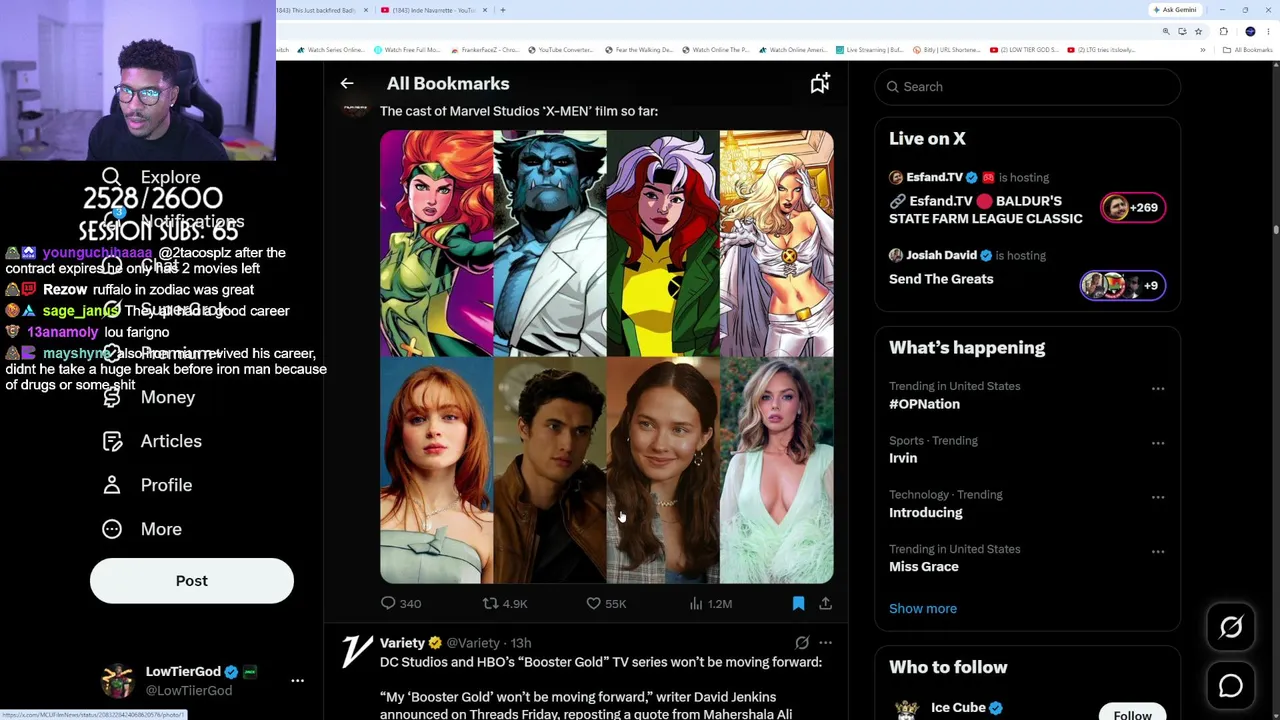View the bottom-left red-haired actress photo

[436, 470]
